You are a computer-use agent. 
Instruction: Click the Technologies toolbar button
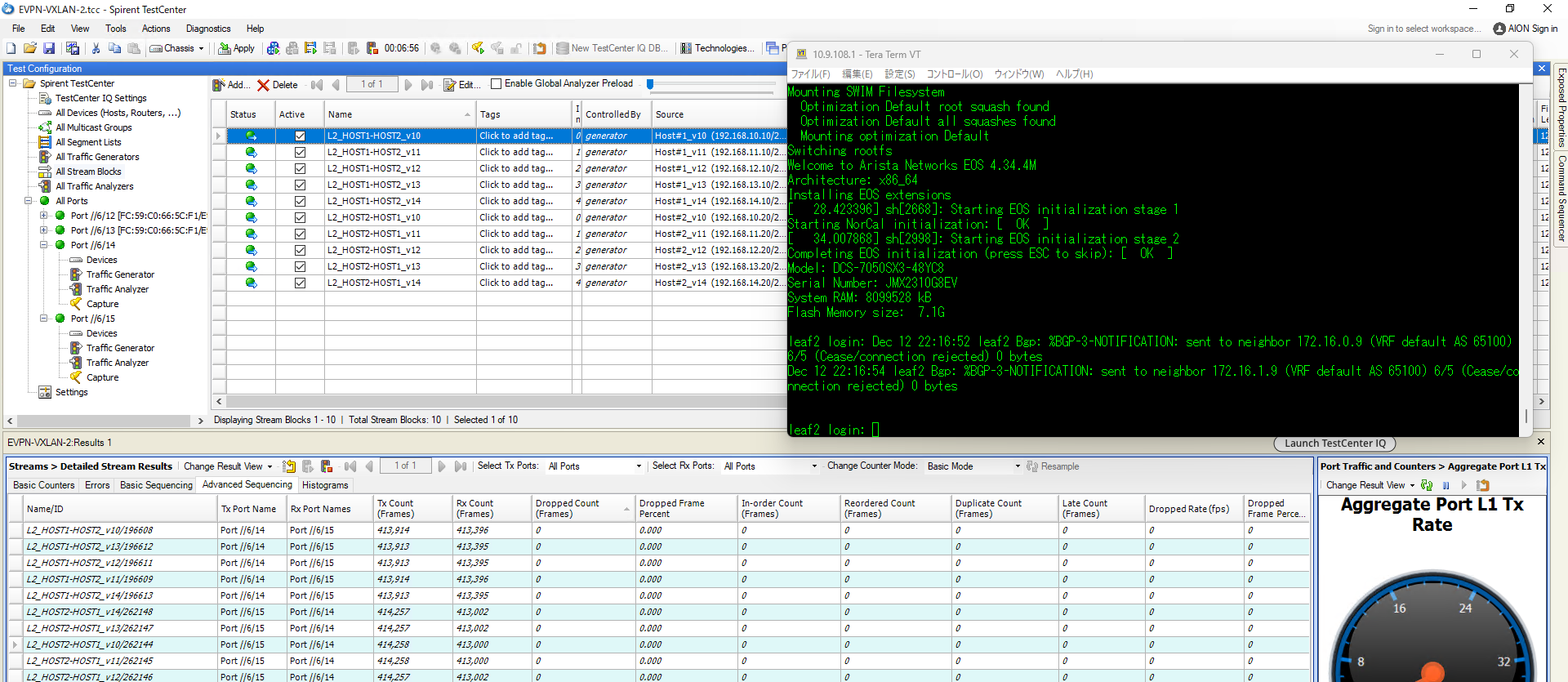pos(718,49)
